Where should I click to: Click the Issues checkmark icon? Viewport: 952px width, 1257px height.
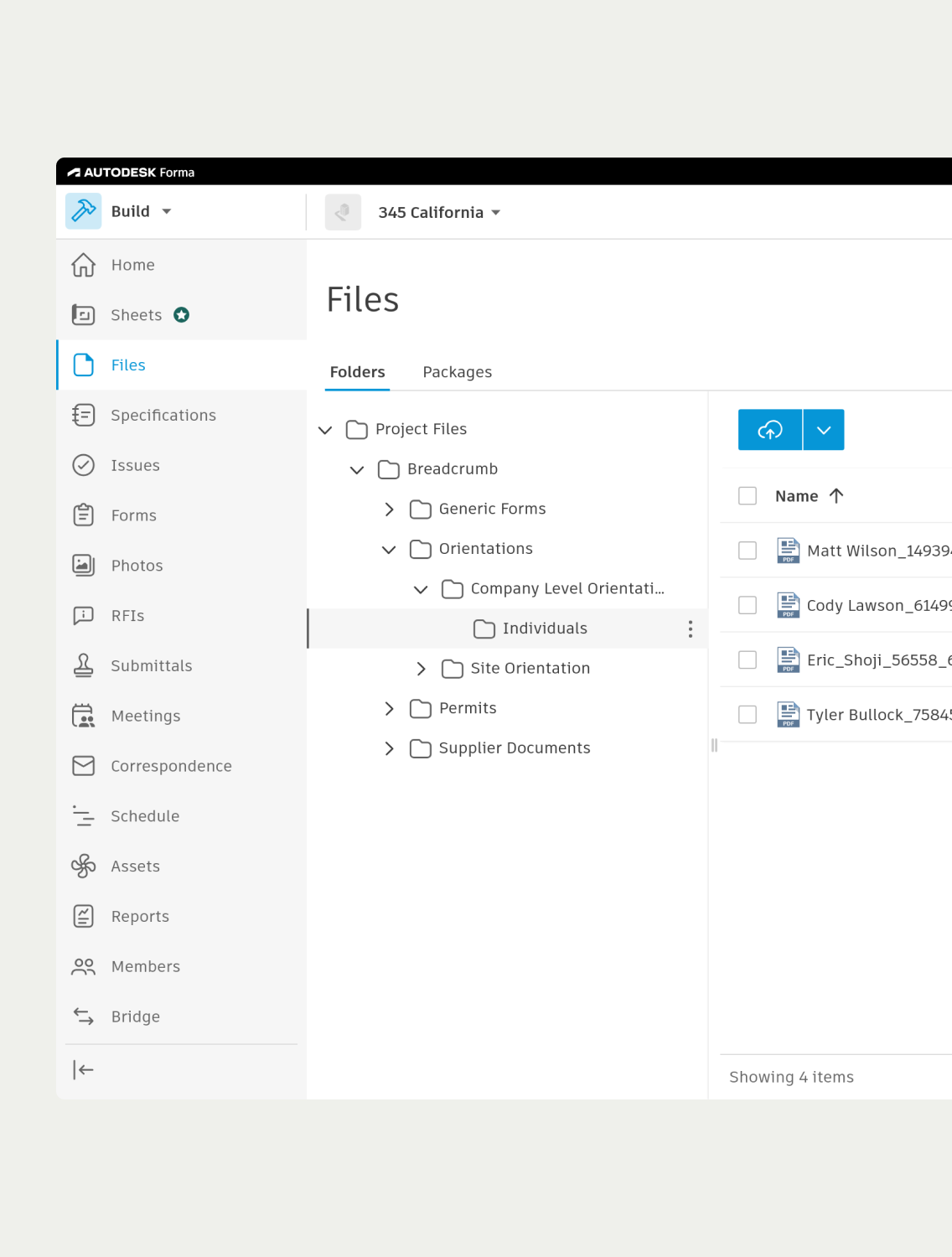click(84, 465)
